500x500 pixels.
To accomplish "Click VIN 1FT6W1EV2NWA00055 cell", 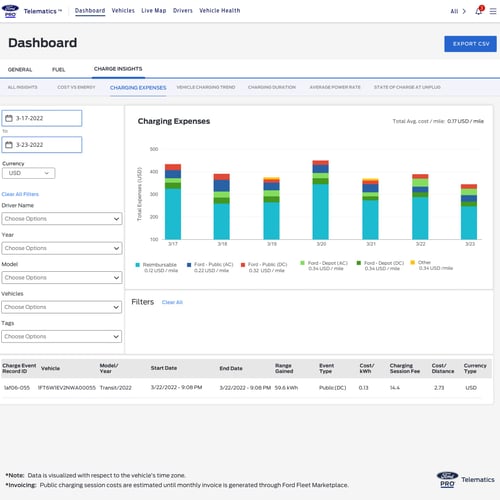I will [67, 388].
